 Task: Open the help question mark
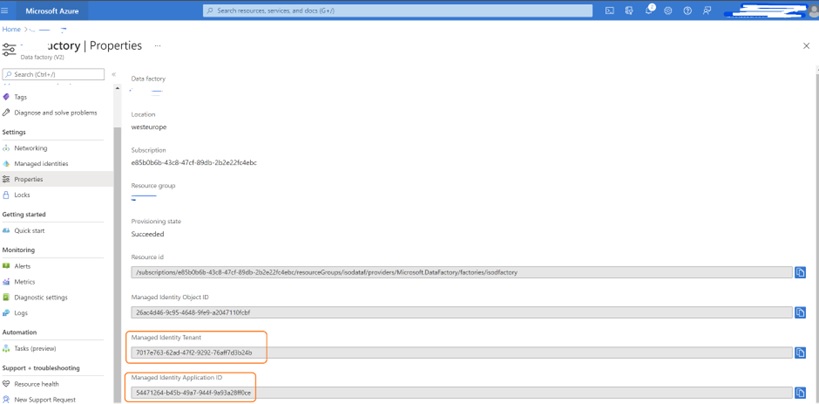pos(687,10)
